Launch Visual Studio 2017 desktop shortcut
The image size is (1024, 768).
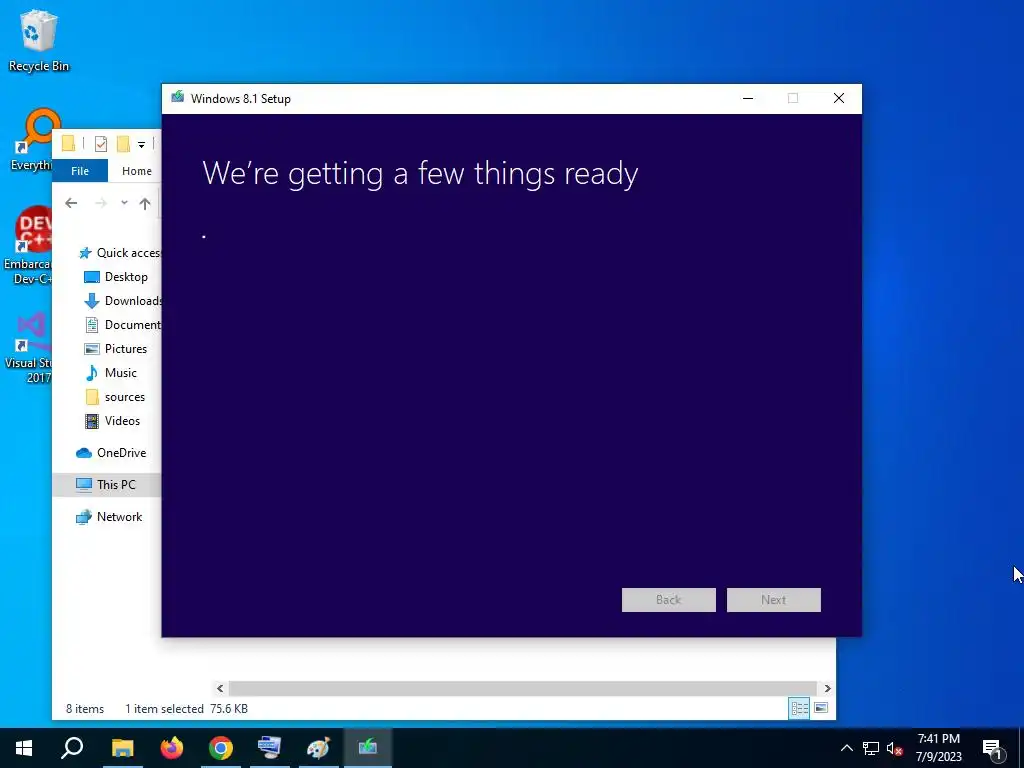(x=27, y=347)
